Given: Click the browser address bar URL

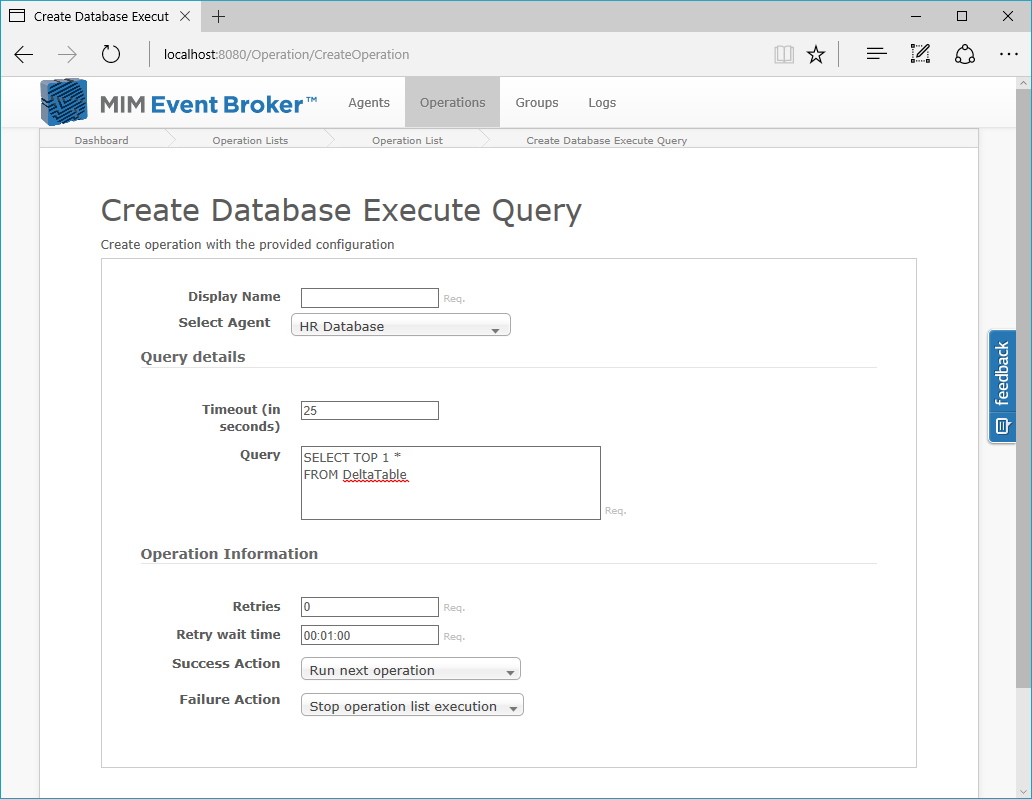Looking at the screenshot, I should pos(286,55).
